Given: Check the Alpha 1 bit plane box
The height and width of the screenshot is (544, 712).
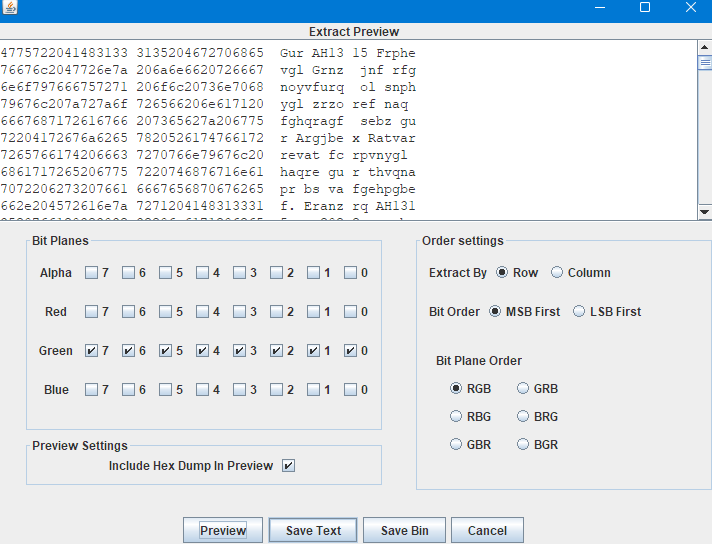Looking at the screenshot, I should pos(313,272).
